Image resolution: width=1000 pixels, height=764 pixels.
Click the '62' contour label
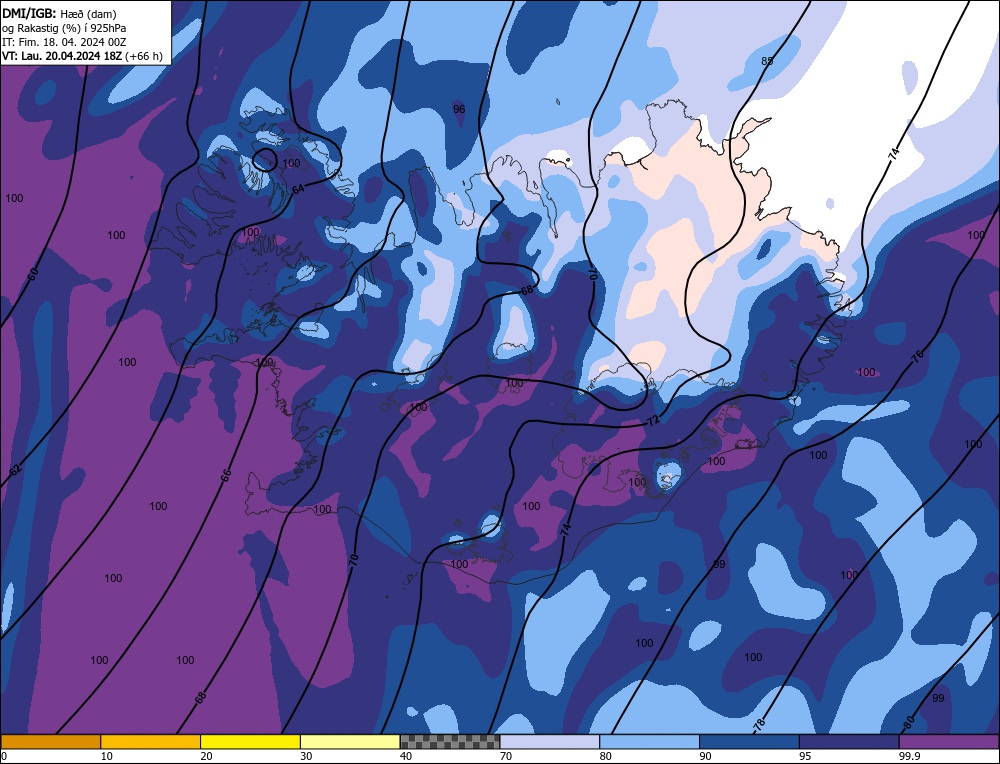click(x=16, y=470)
